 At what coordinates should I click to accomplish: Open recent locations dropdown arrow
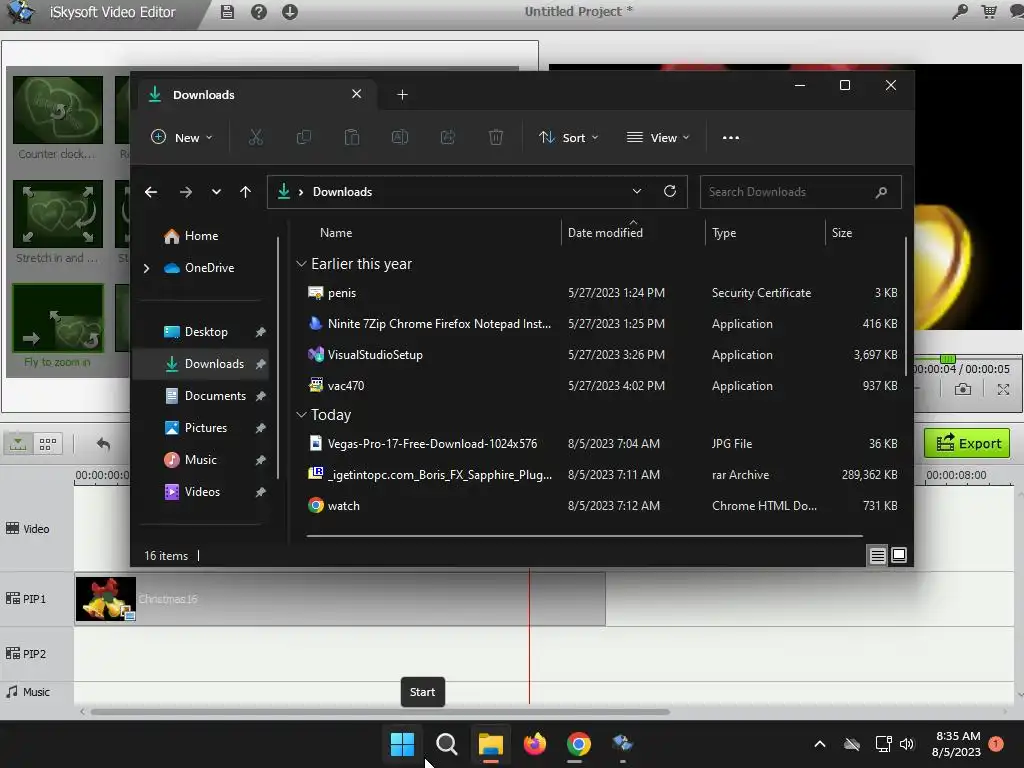pos(216,192)
